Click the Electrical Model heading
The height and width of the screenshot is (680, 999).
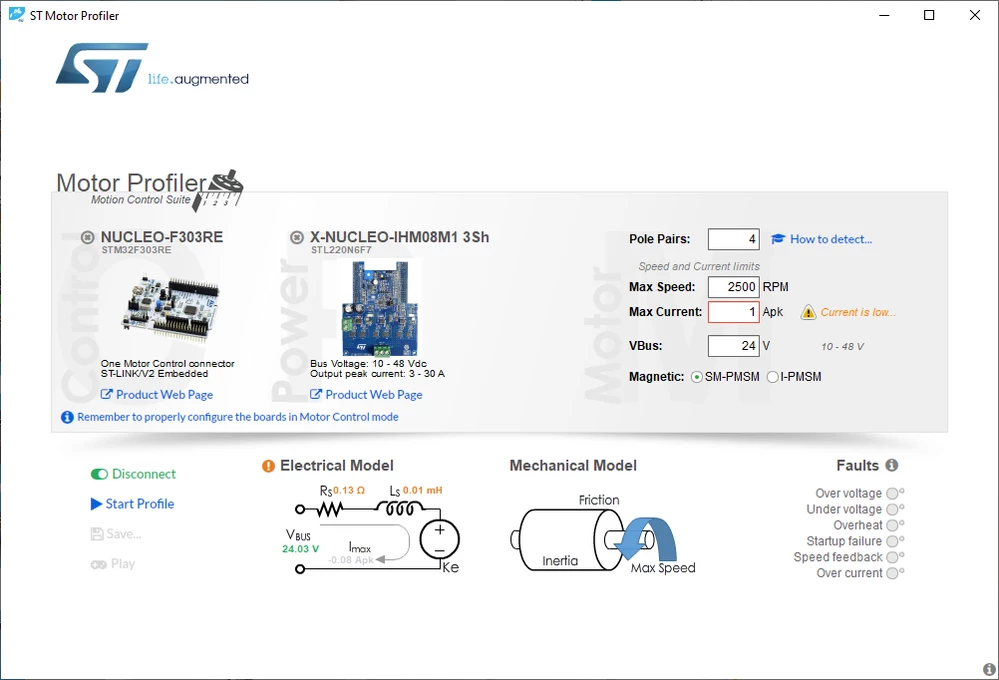(x=337, y=466)
